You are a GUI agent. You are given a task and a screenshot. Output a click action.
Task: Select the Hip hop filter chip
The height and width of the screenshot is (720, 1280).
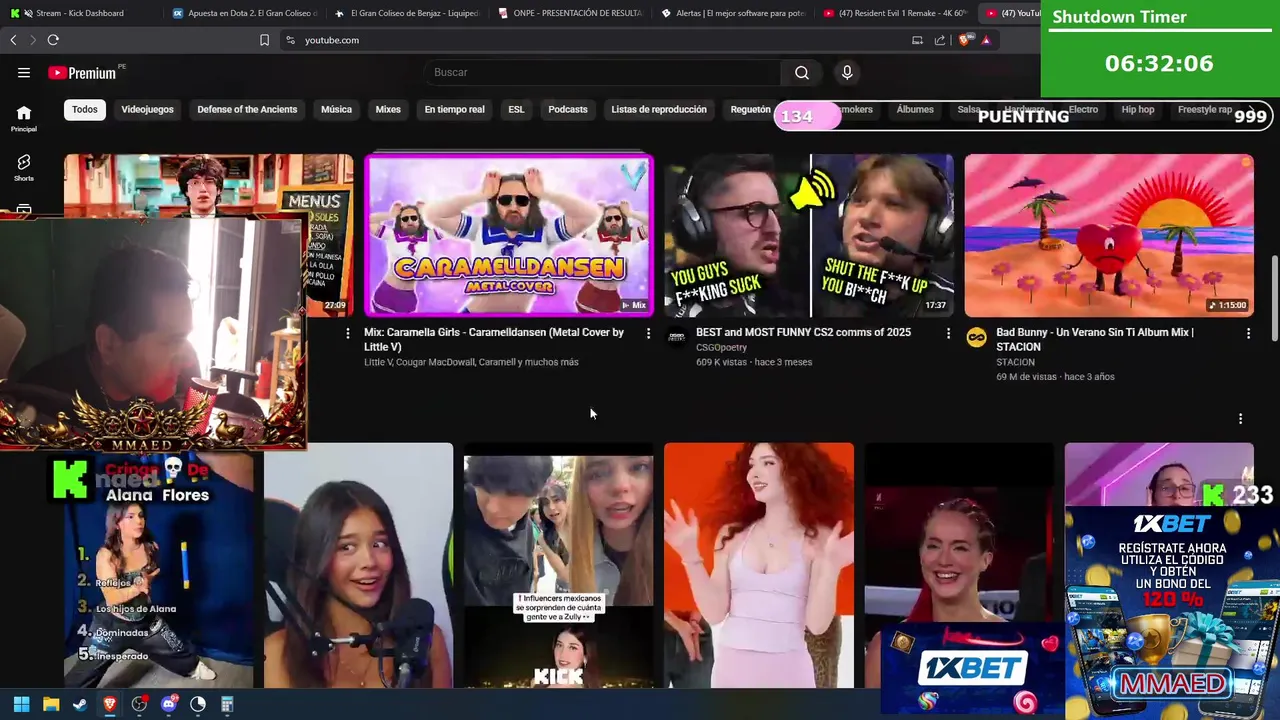pyautogui.click(x=1137, y=109)
